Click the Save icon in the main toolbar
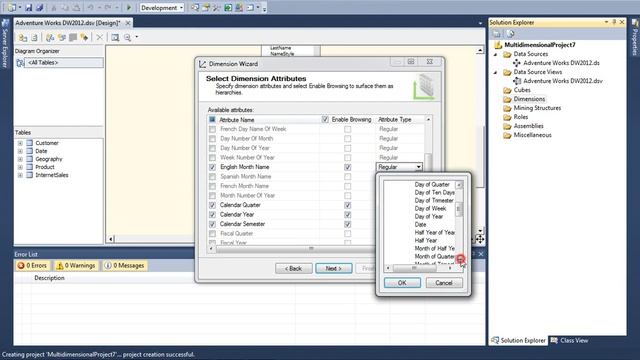Image resolution: width=640 pixels, height=360 pixels. (x=29, y=7)
